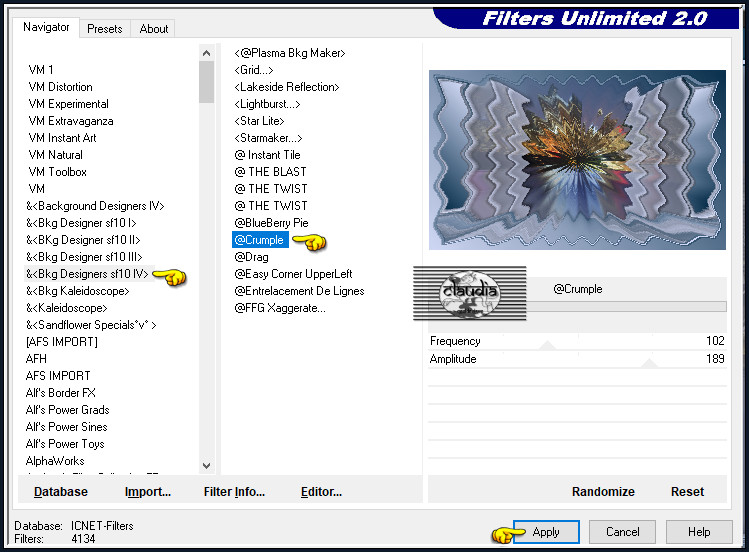Choose @ THE BLAST filter
Image resolution: width=749 pixels, height=552 pixels.
click(270, 172)
